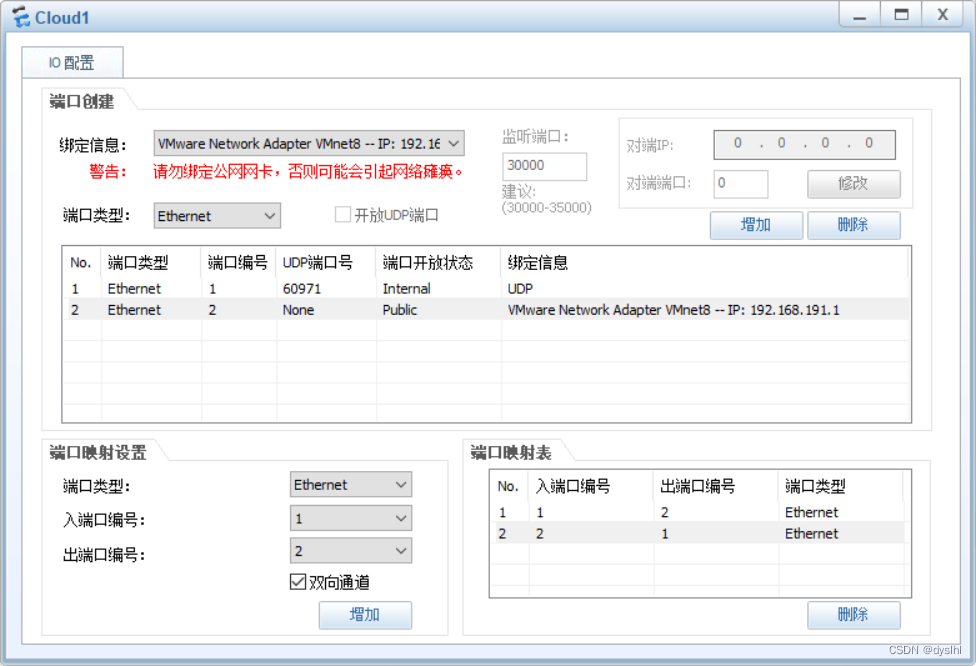Image resolution: width=976 pixels, height=666 pixels.
Task: Select mapping row 1 from port 1 to 2
Action: [698, 512]
